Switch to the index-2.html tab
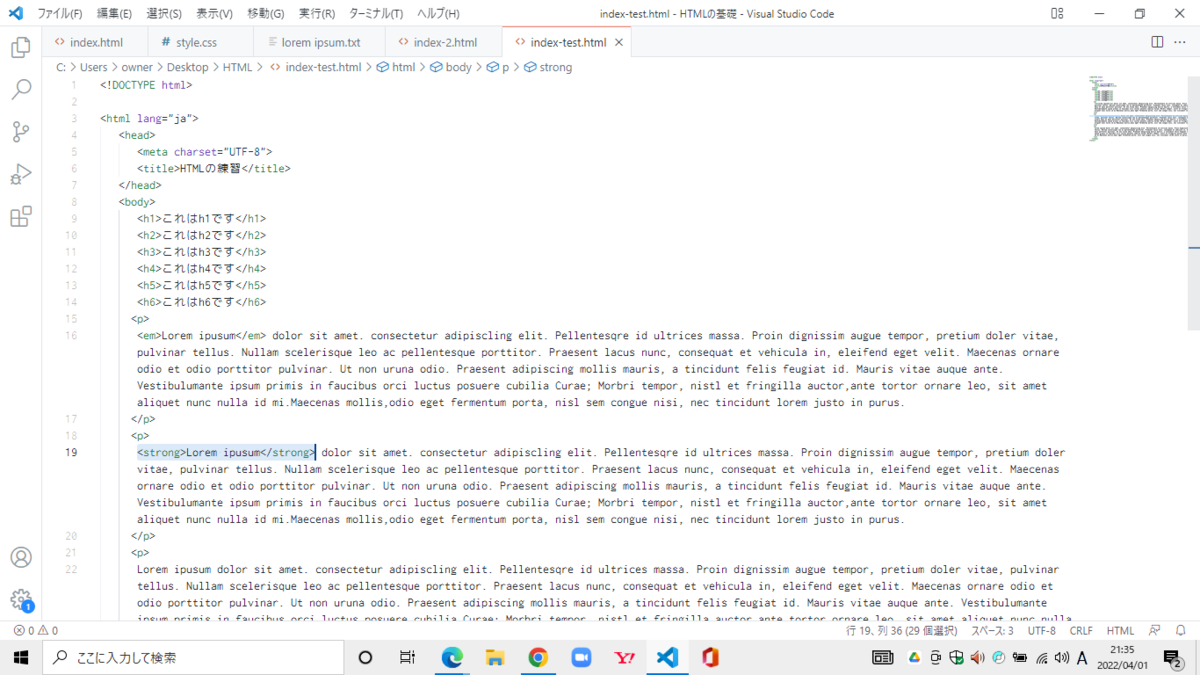Image resolution: width=1200 pixels, height=675 pixels. point(445,43)
